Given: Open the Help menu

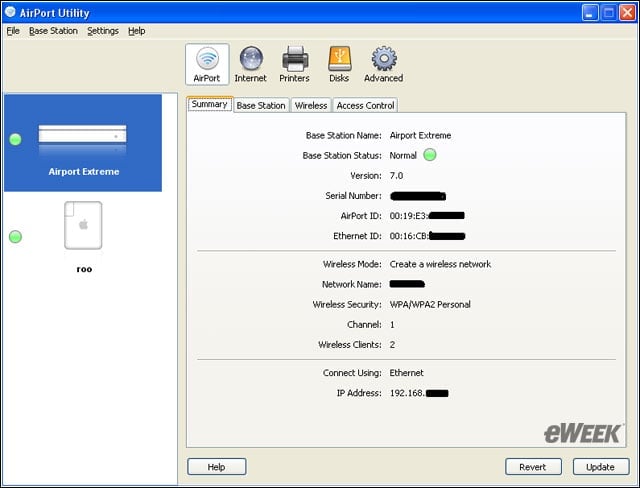Looking at the screenshot, I should (x=137, y=31).
